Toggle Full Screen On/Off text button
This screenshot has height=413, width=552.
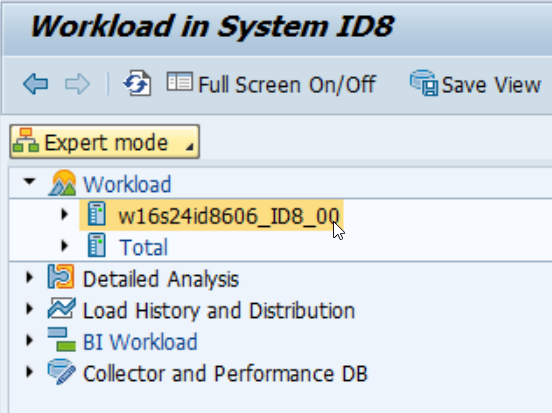[287, 85]
